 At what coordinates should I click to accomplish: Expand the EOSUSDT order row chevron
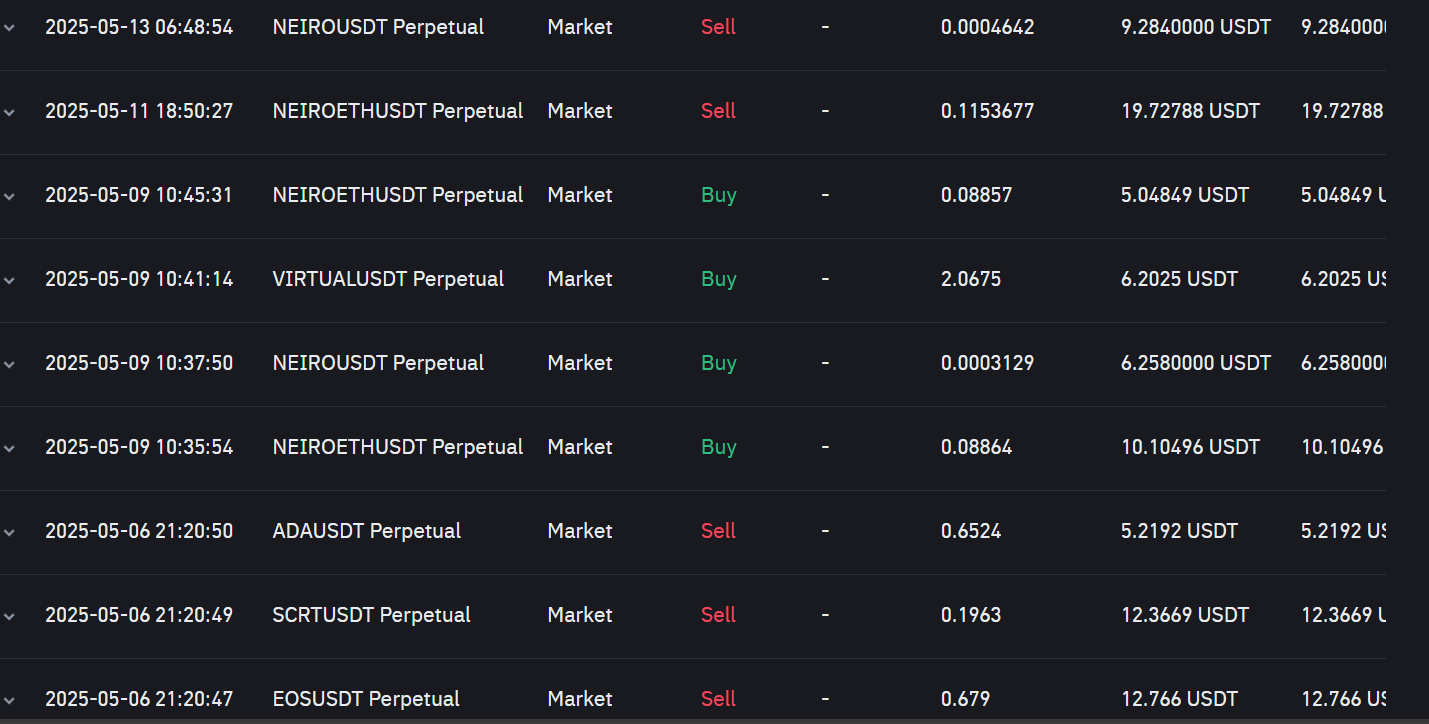[9, 700]
